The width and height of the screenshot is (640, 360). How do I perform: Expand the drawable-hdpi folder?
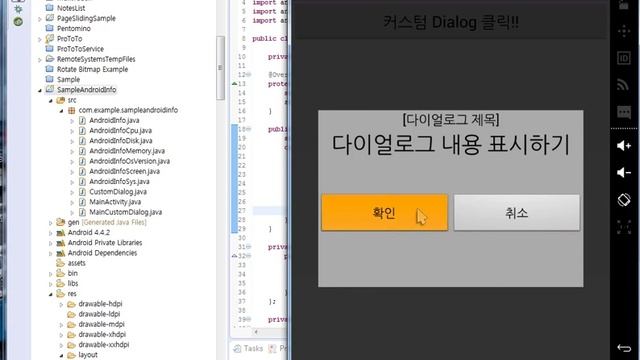click(x=61, y=304)
